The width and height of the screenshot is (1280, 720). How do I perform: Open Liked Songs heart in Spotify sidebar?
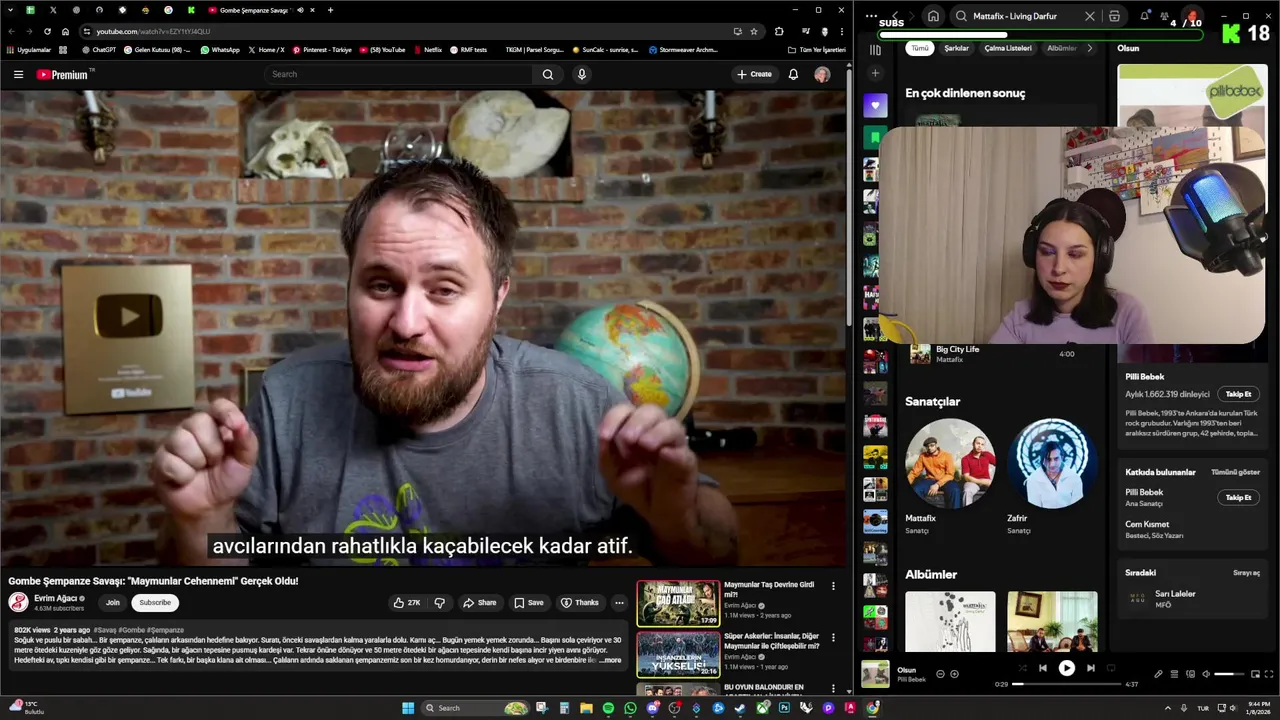(x=875, y=105)
